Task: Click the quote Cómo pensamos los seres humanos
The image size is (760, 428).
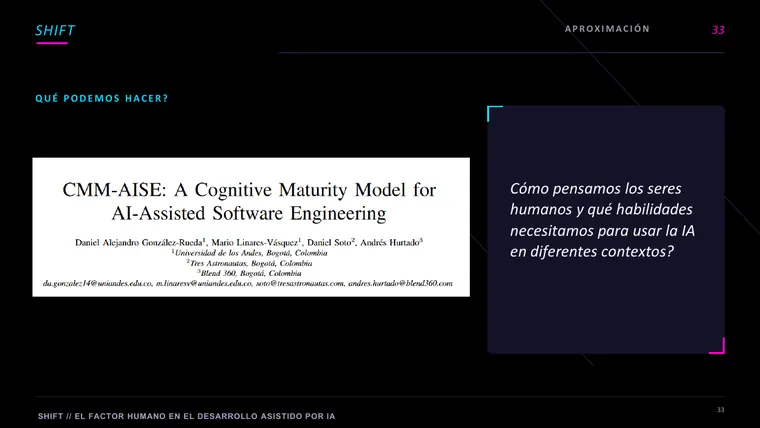Action: 602,220
